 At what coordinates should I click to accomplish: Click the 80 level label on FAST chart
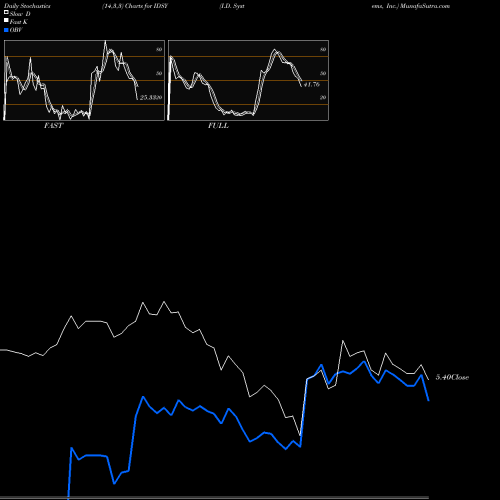coord(159,49)
